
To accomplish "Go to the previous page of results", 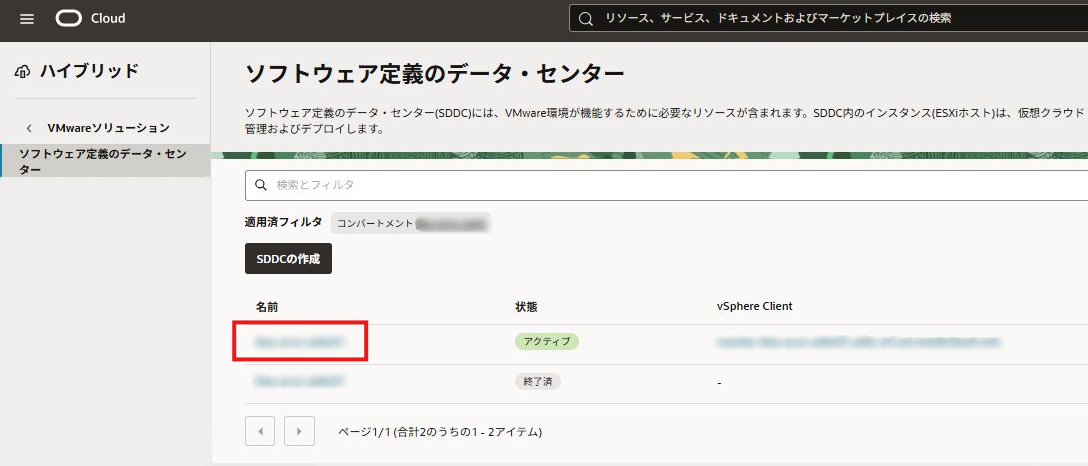I will (x=260, y=431).
